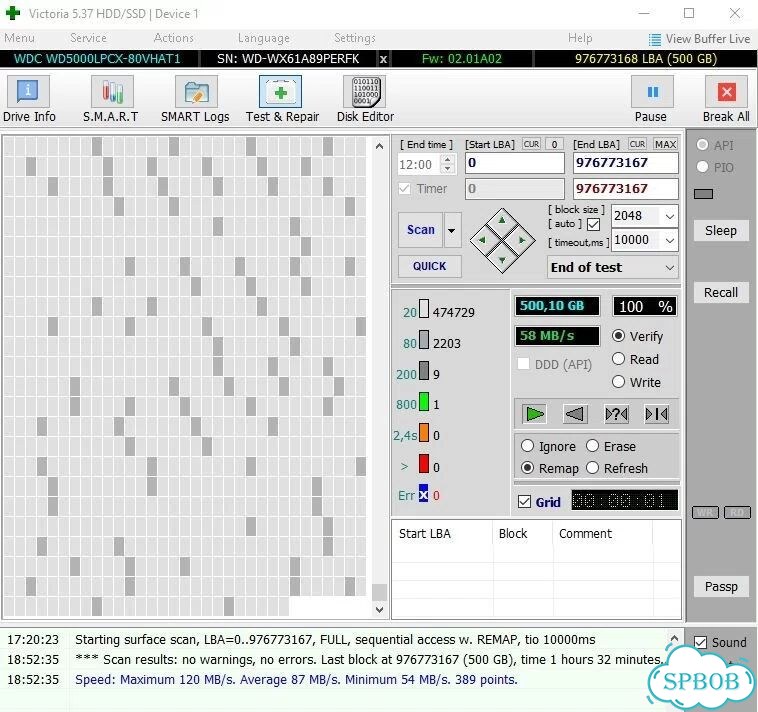
Task: Click the WR indicator
Action: coord(705,512)
